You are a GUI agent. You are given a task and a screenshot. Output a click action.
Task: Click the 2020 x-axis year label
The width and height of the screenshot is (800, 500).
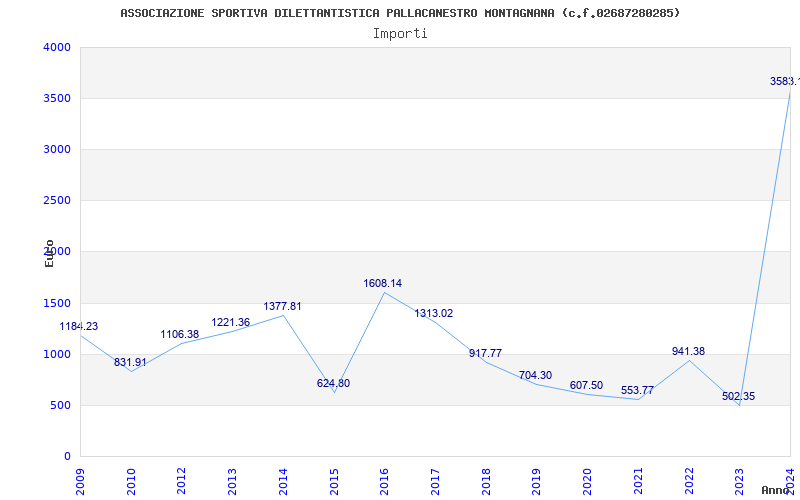[588, 482]
